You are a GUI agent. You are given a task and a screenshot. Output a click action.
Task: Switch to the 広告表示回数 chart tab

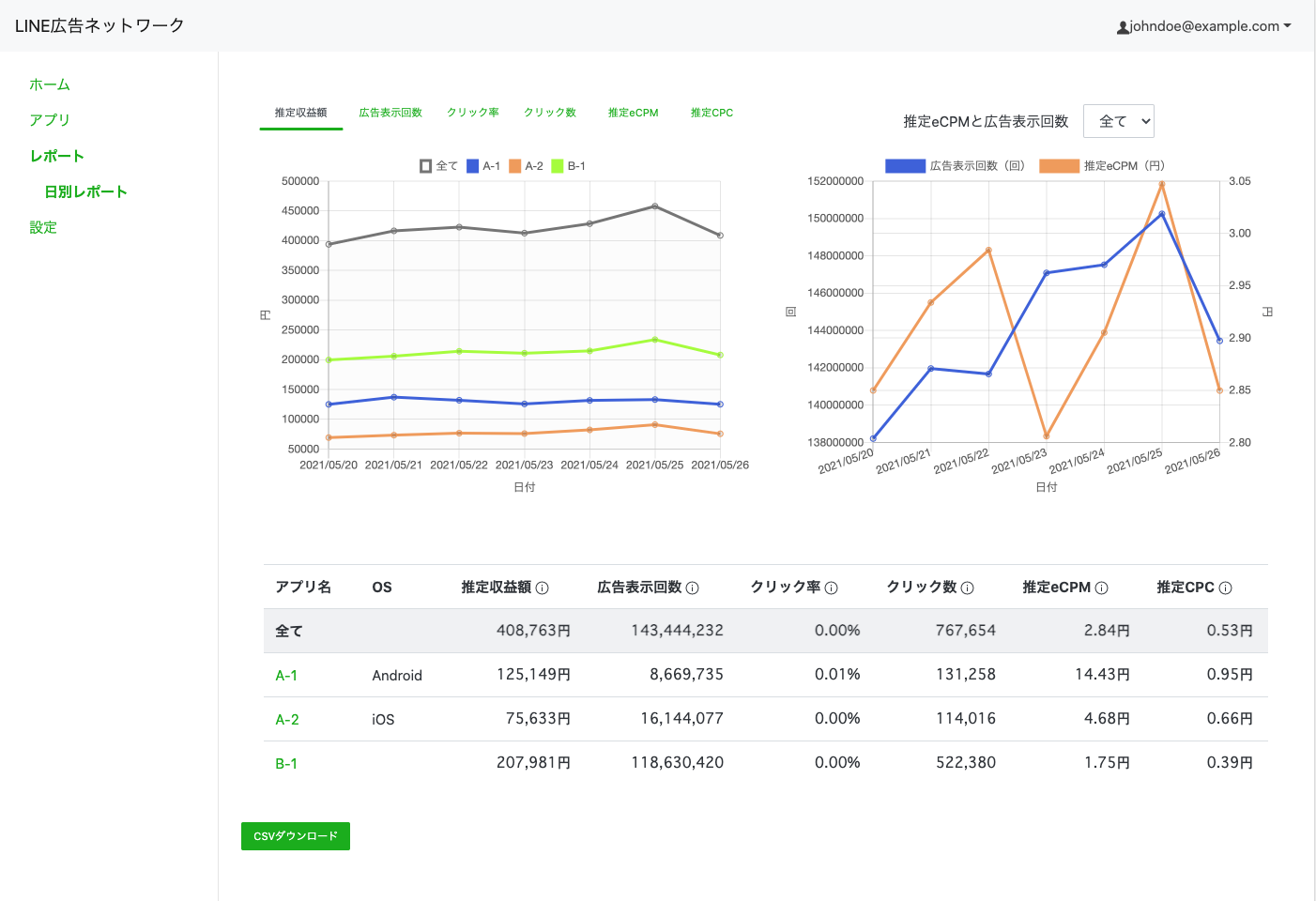pos(390,113)
